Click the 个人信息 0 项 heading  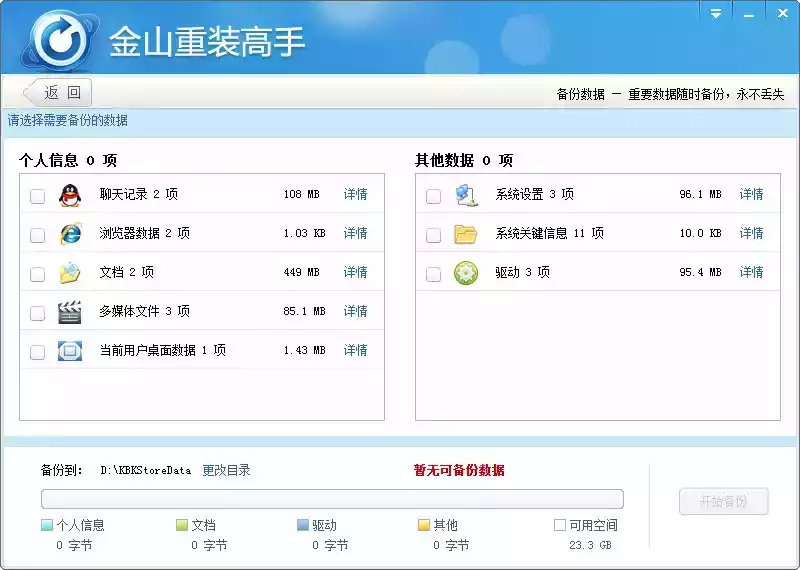68,160
